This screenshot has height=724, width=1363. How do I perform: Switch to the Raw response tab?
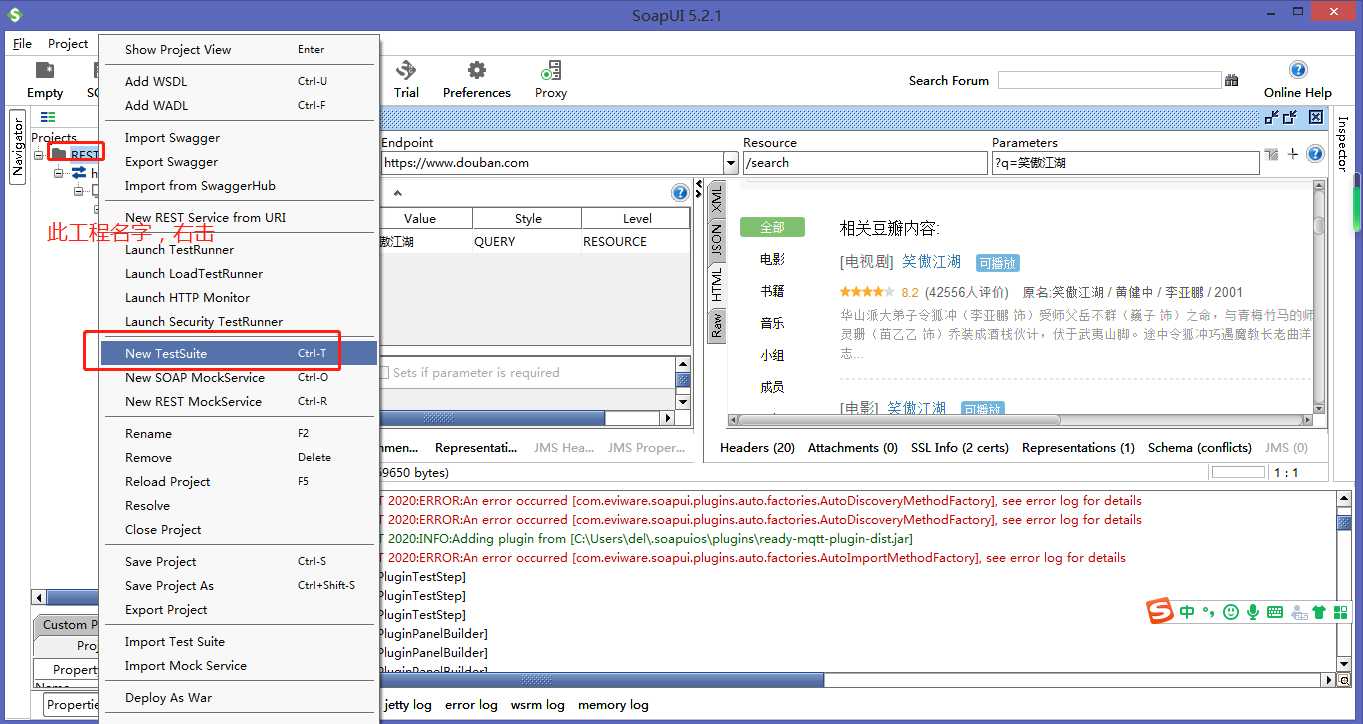tap(716, 324)
